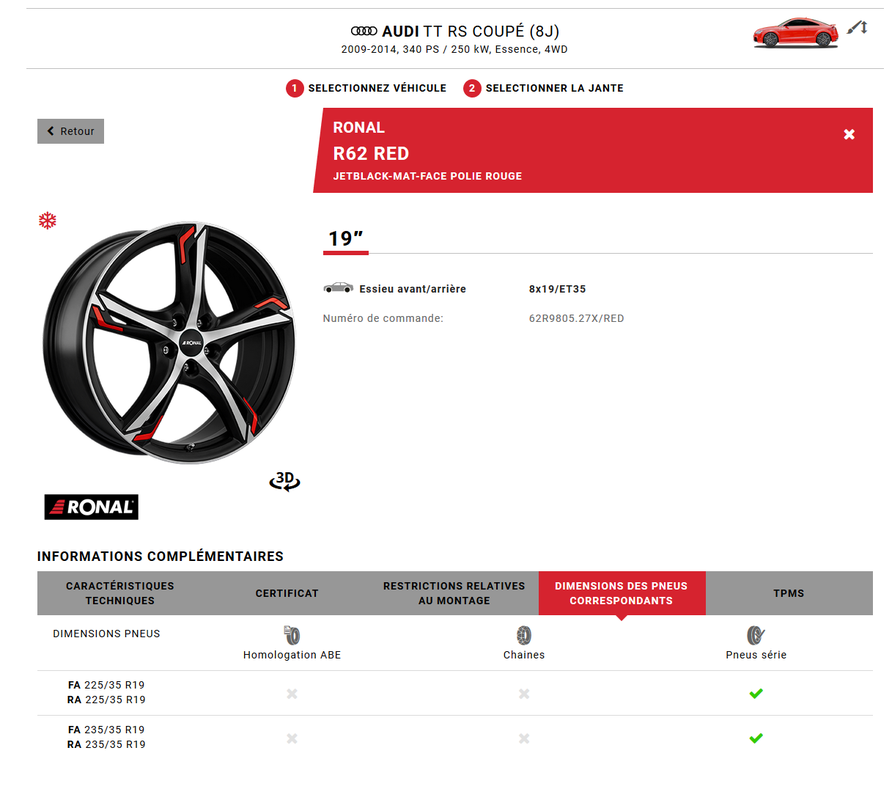Close the Ronal R62 Red panel
Image resolution: width=892 pixels, height=800 pixels.
(x=849, y=134)
